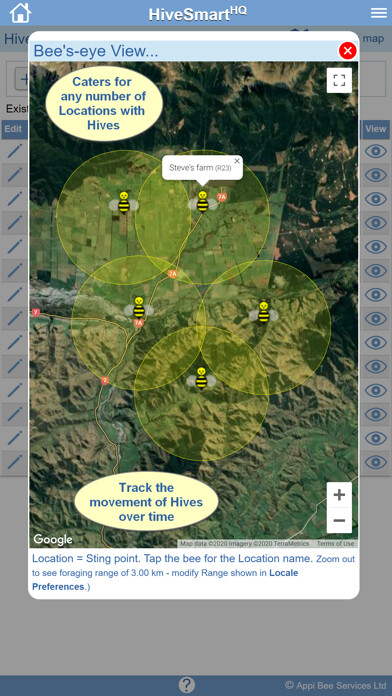
Task: Tap the bee marker near 7A road
Action: pyautogui.click(x=139, y=308)
